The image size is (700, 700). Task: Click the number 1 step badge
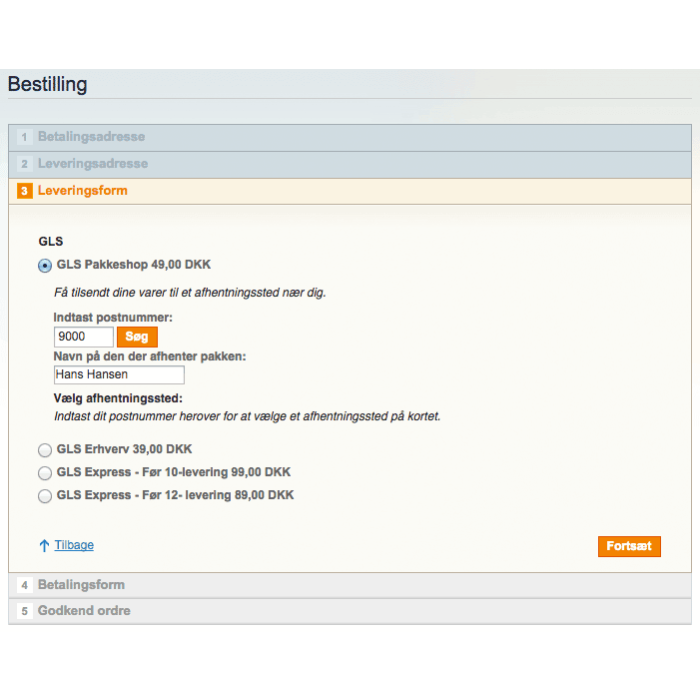tap(25, 137)
